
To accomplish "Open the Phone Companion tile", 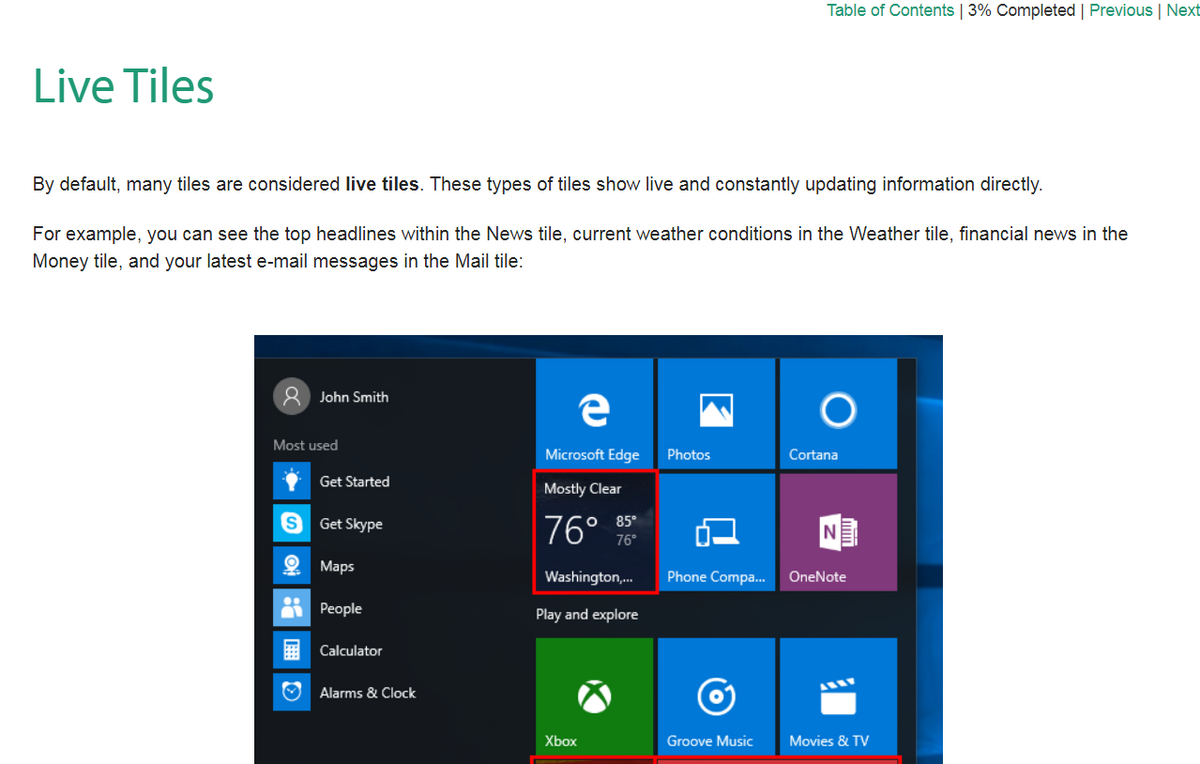I will 716,531.
